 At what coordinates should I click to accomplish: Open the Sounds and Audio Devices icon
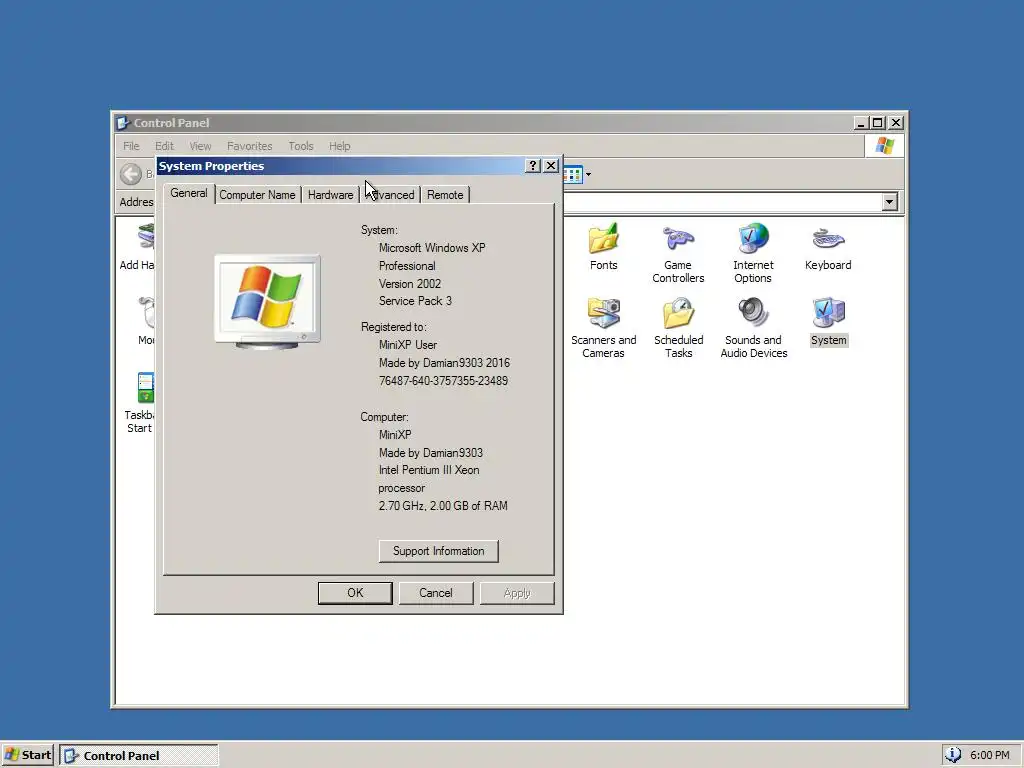[754, 328]
